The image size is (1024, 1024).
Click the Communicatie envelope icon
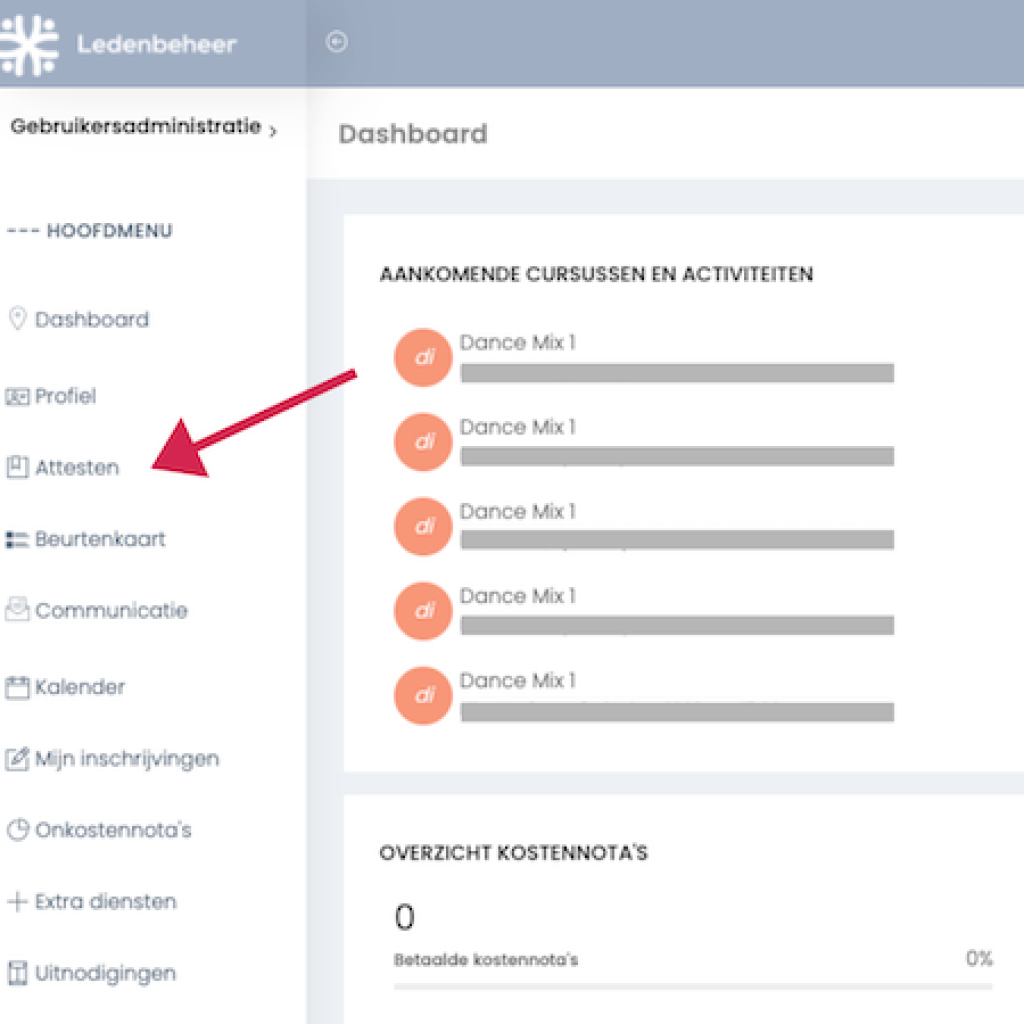coord(17,609)
